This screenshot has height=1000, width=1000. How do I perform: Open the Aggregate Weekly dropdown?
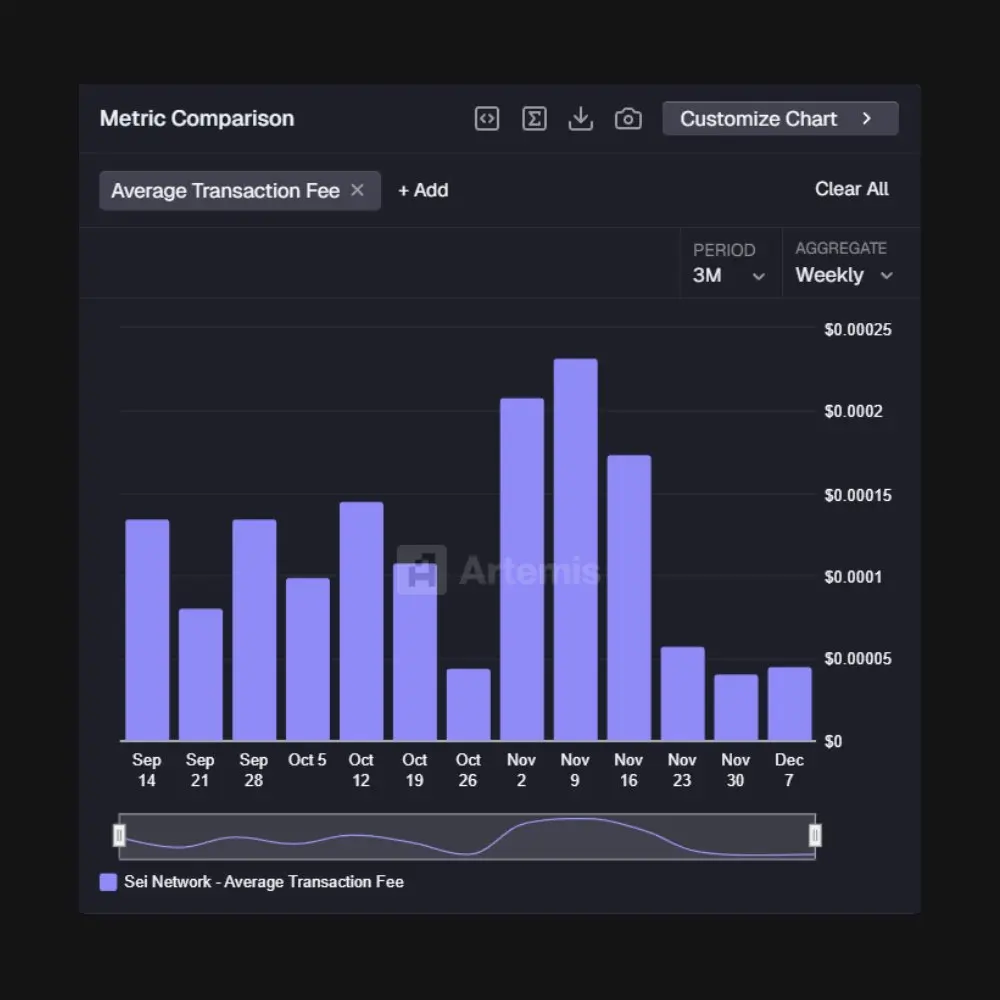tap(844, 263)
